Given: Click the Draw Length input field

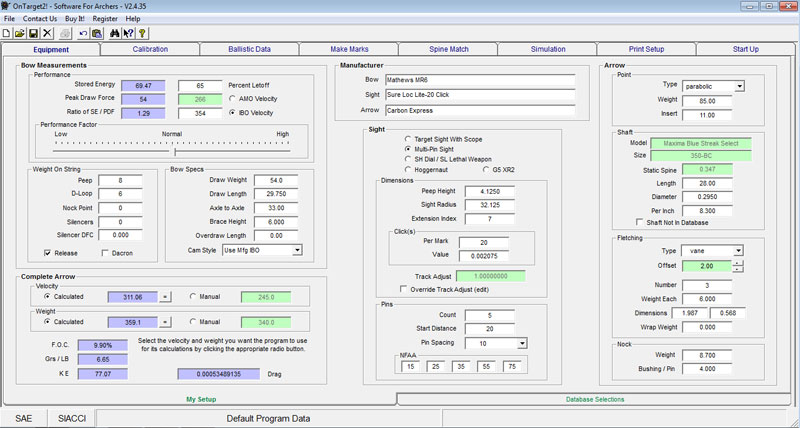Looking at the screenshot, I should (x=276, y=194).
